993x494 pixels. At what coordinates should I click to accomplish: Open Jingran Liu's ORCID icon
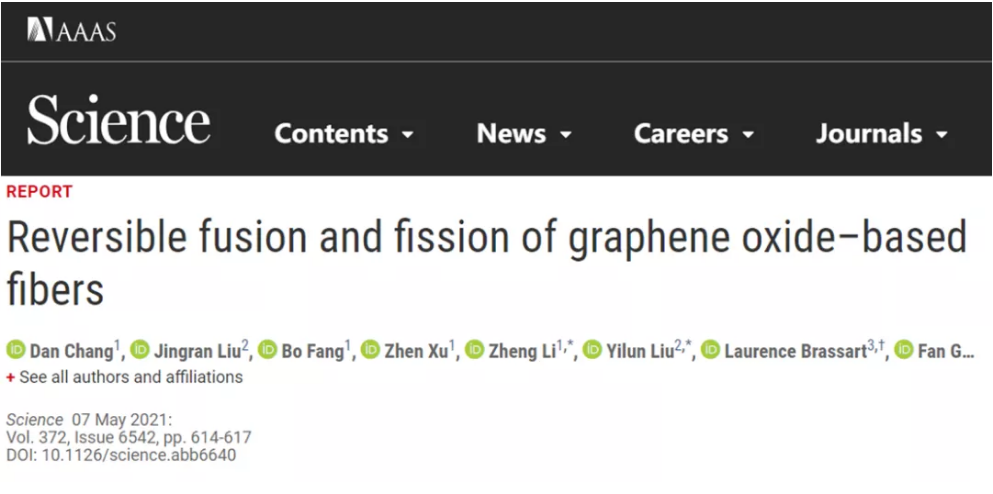[x=140, y=350]
